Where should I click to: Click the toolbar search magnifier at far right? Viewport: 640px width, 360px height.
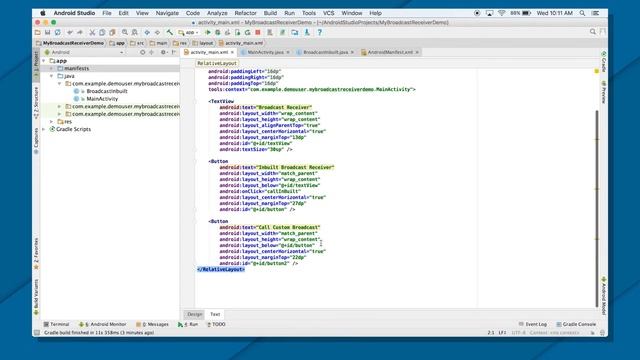pyautogui.click(x=593, y=32)
